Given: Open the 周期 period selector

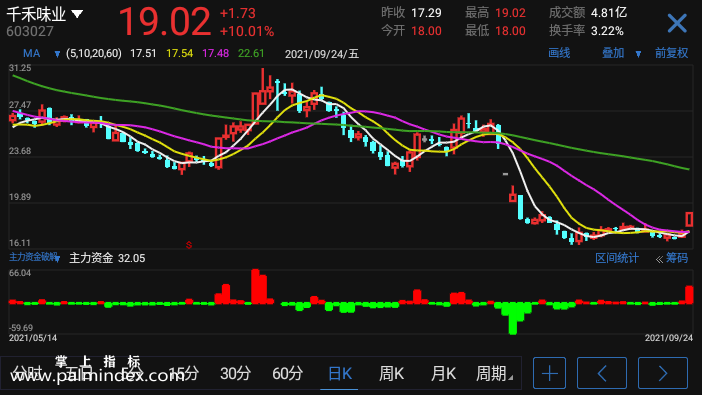Looking at the screenshot, I should (x=494, y=374).
